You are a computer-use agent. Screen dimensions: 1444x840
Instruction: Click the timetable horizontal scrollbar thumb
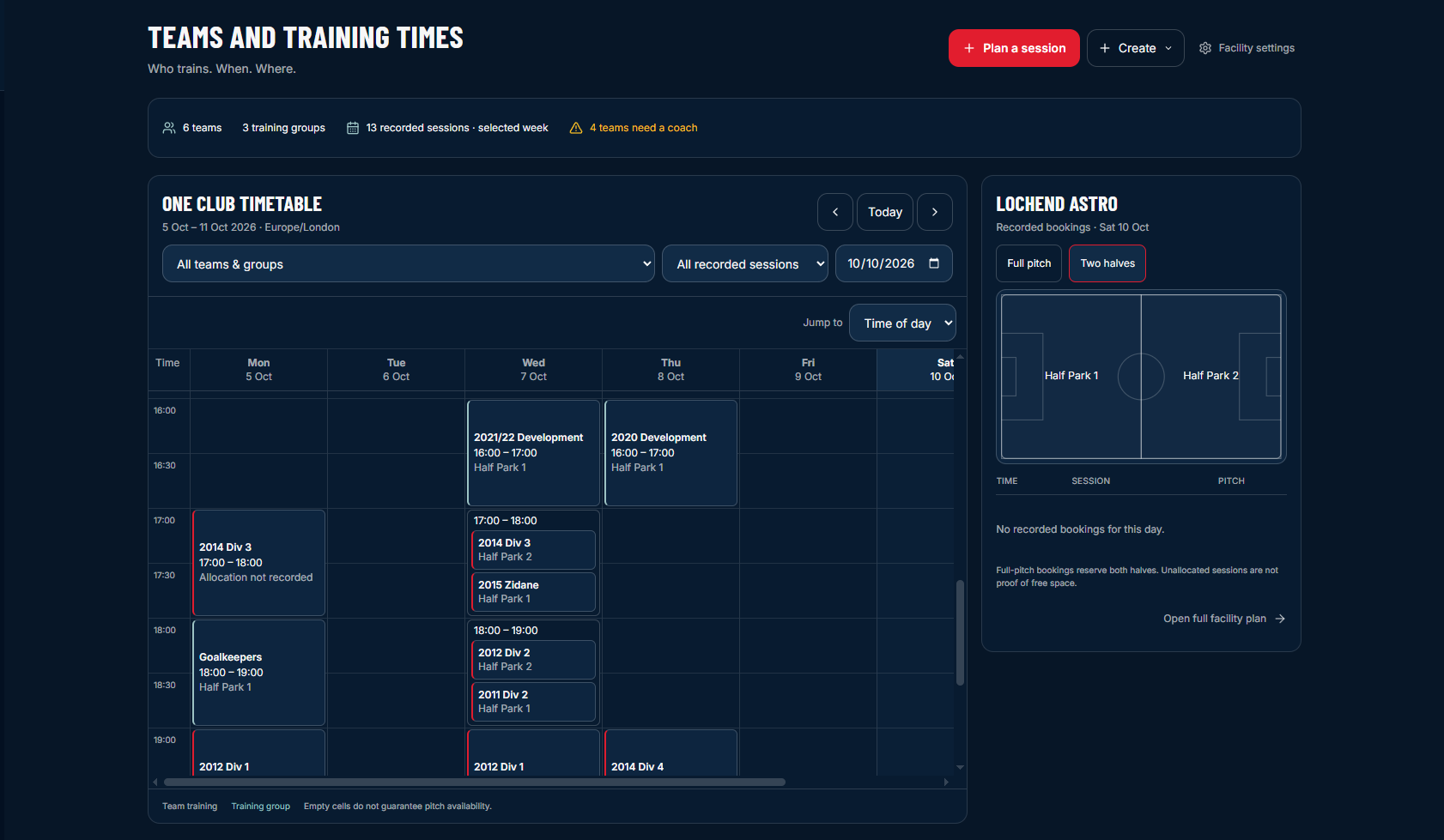(x=475, y=783)
